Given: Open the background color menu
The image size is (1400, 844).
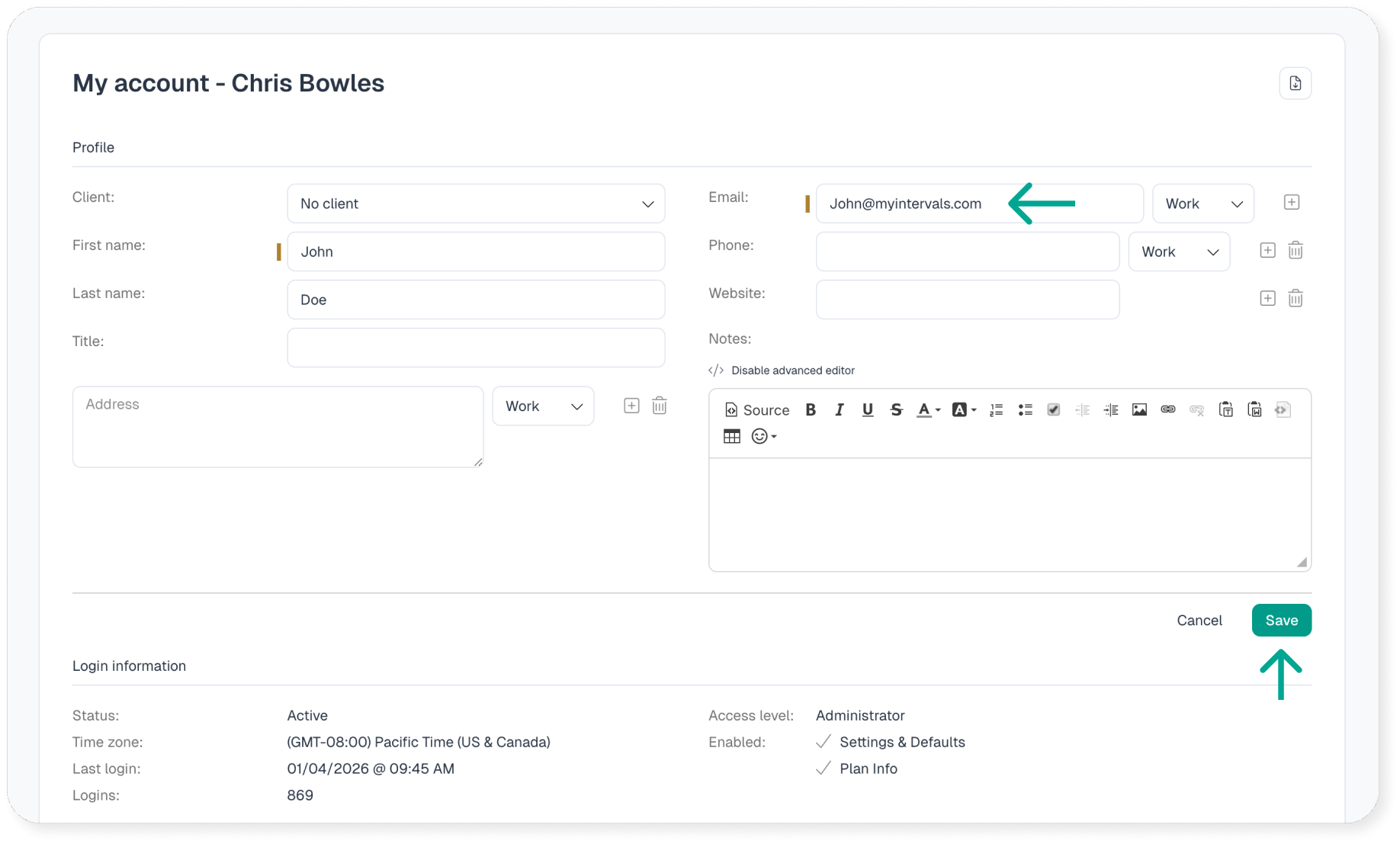Looking at the screenshot, I should click(x=964, y=410).
